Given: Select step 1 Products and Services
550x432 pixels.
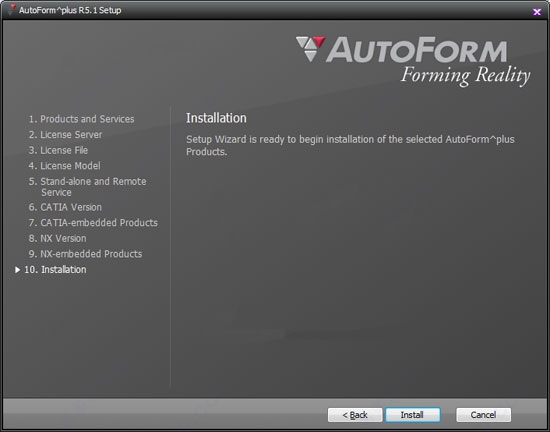Looking at the screenshot, I should (x=81, y=119).
